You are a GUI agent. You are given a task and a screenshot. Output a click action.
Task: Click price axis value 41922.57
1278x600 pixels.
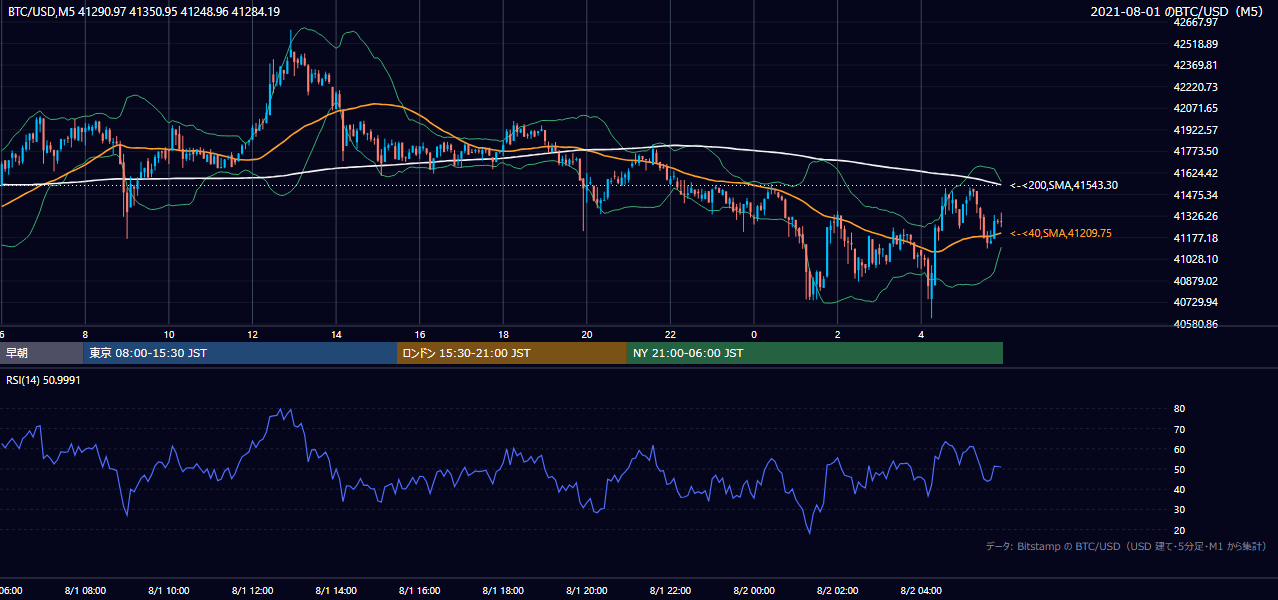pyautogui.click(x=1197, y=130)
